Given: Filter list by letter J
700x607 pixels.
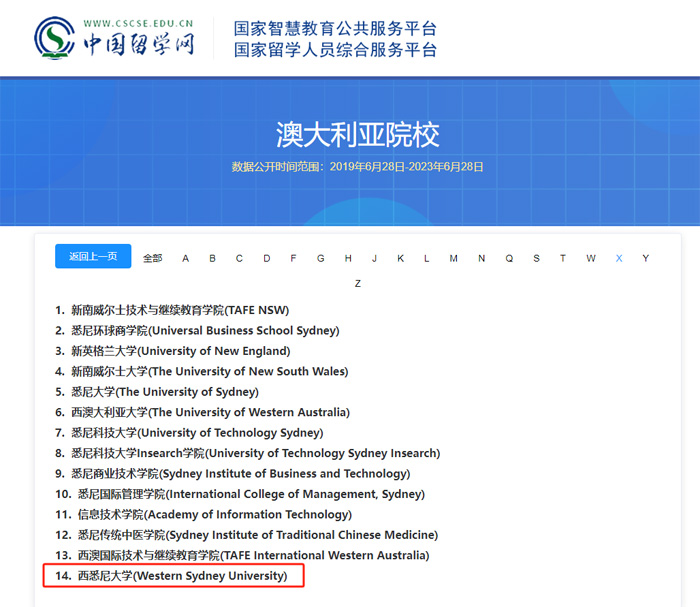Looking at the screenshot, I should point(375,258).
